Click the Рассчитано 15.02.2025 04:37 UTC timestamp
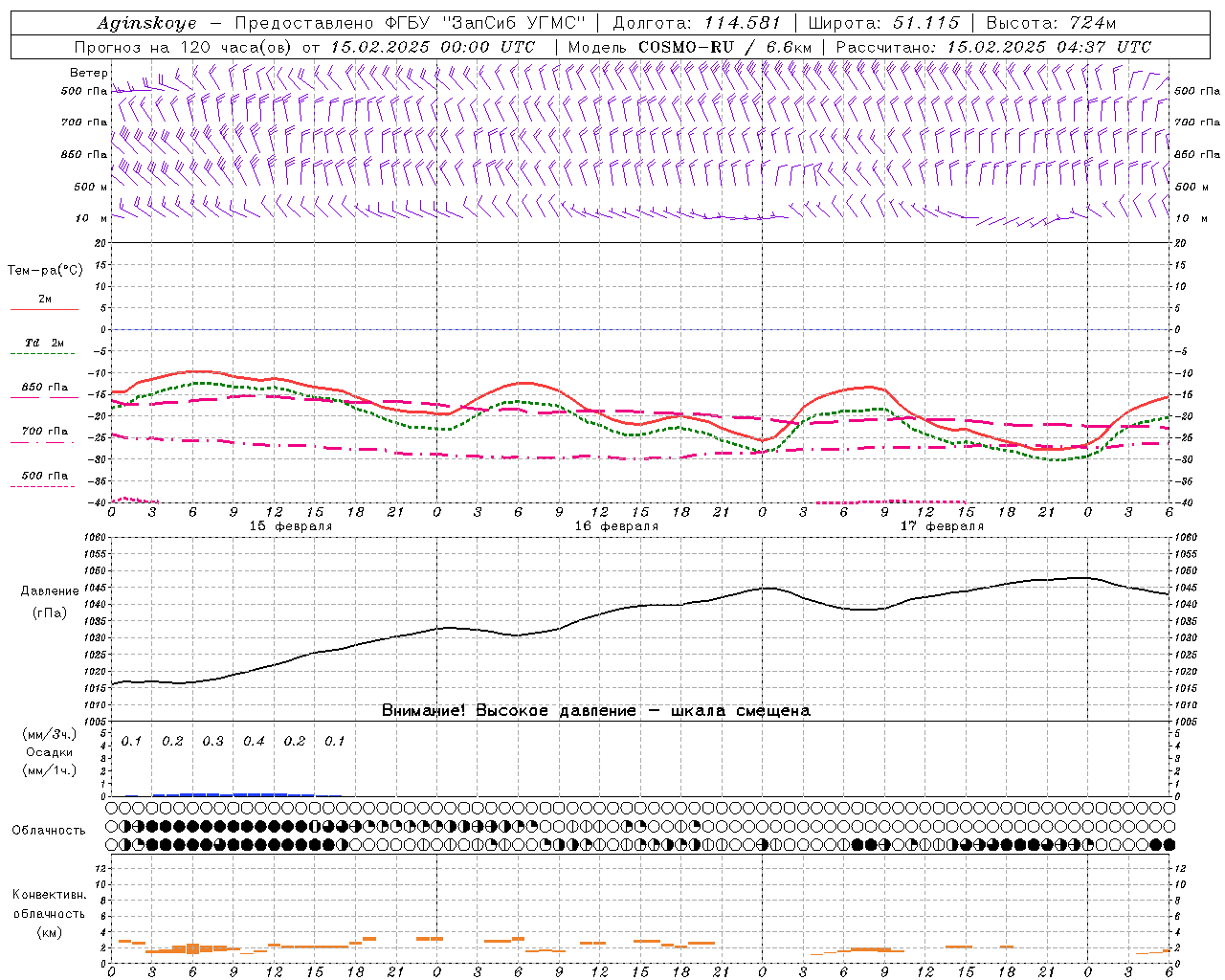 click(x=993, y=47)
